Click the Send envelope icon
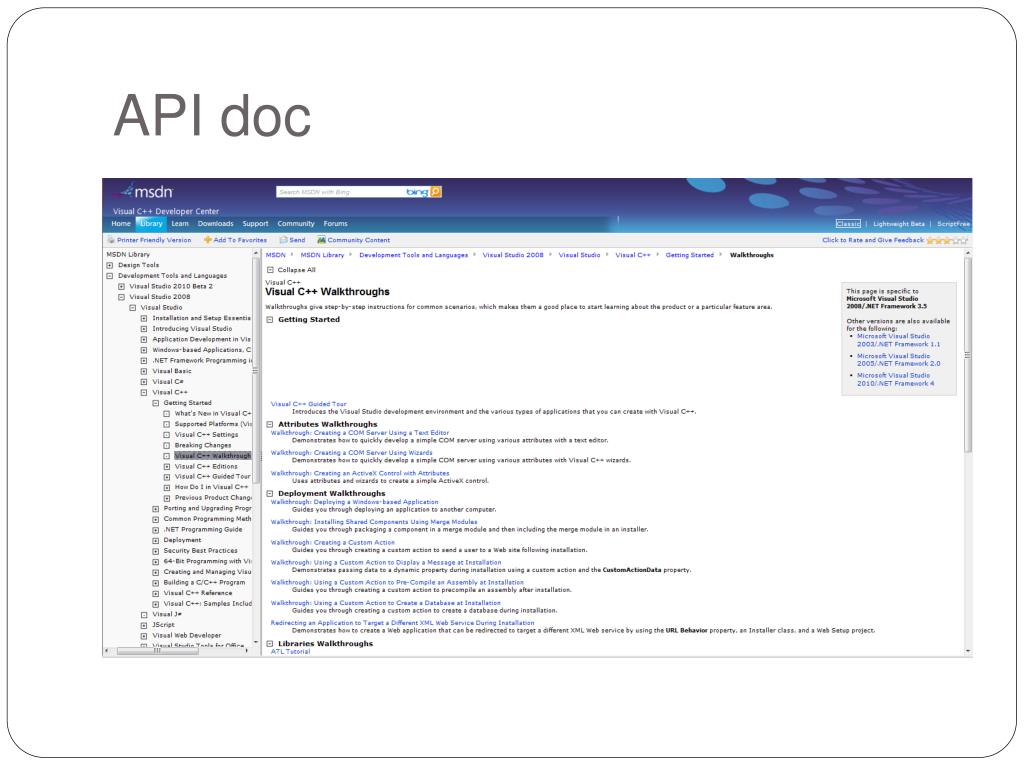Image resolution: width=1024 pixels, height=768 pixels. [283, 240]
